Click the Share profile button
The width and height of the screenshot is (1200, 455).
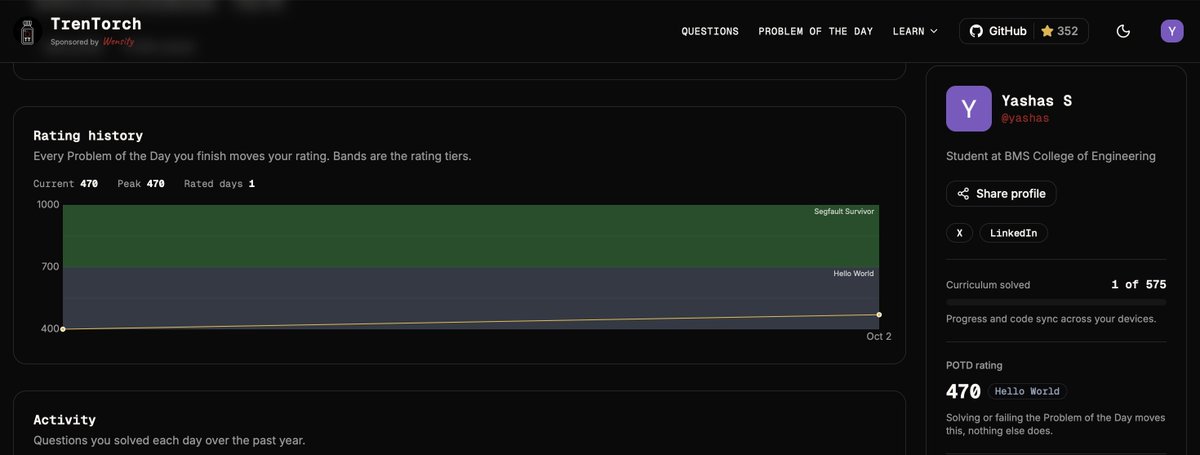click(1001, 194)
